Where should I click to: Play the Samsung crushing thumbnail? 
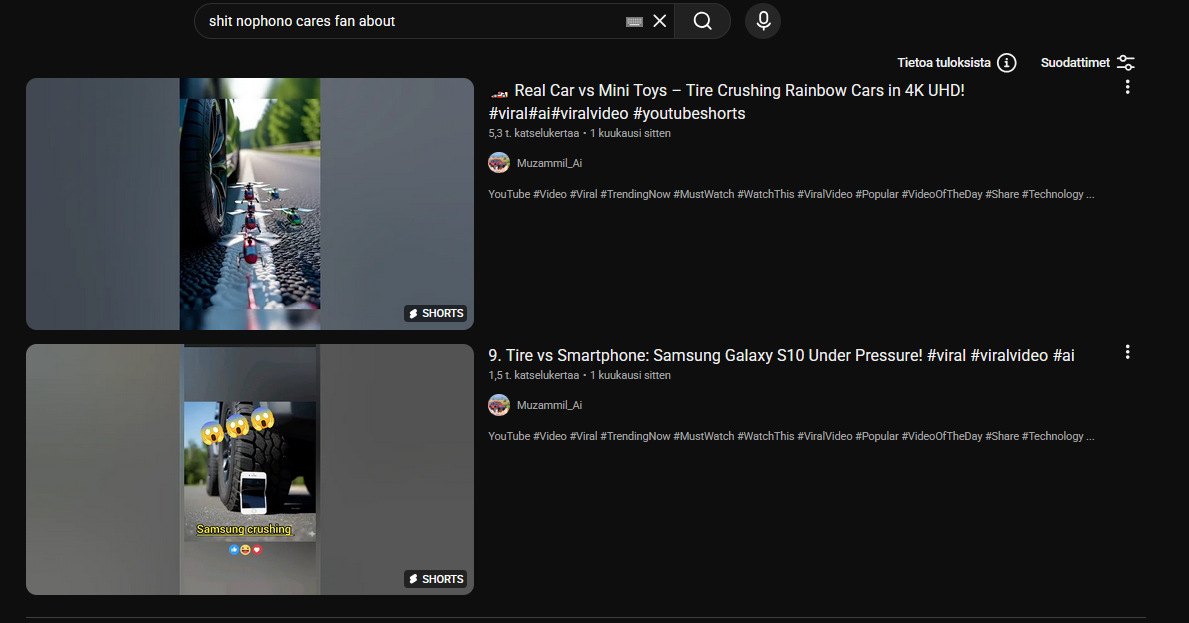tap(250, 469)
